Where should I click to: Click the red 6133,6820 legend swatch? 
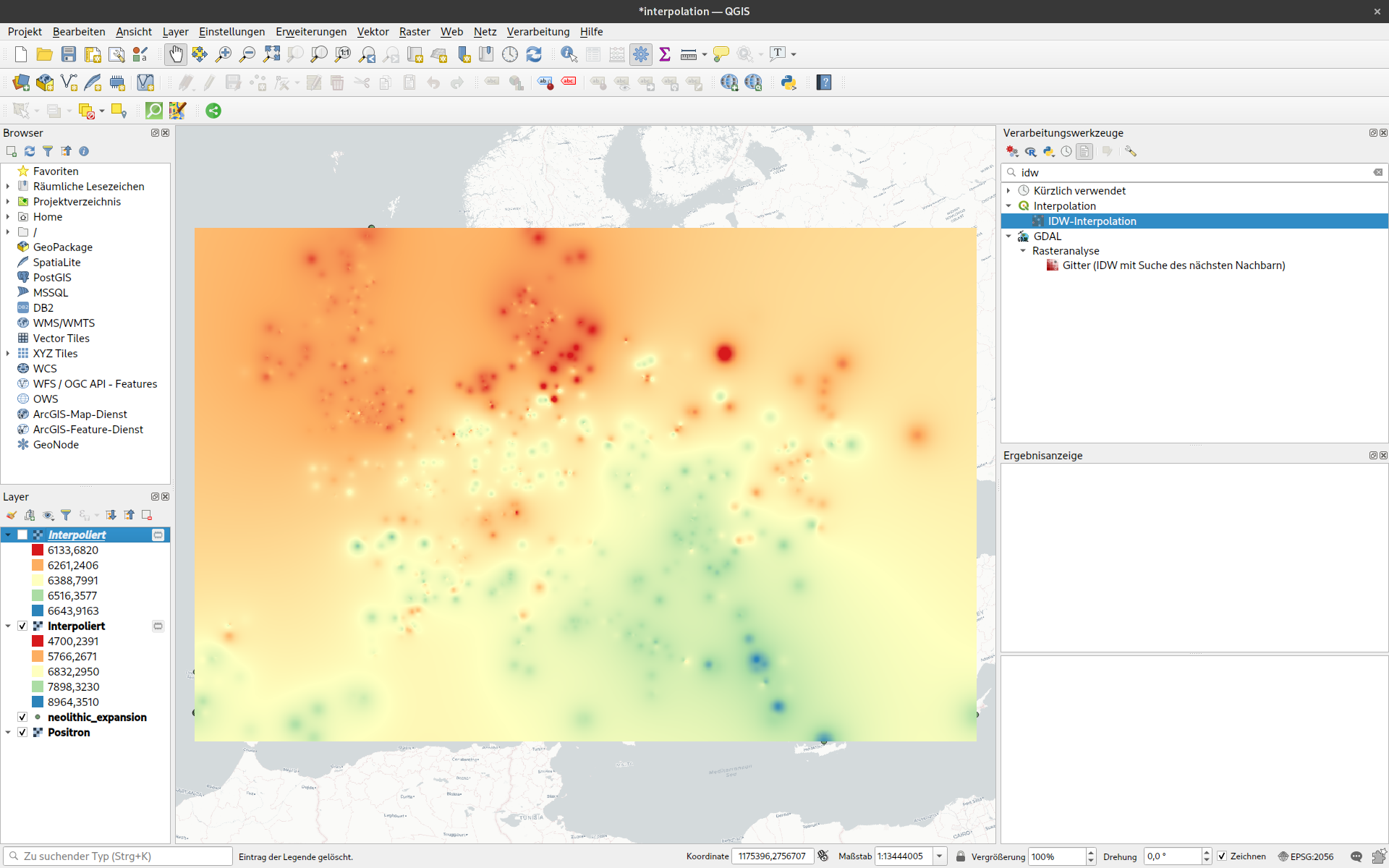pyautogui.click(x=38, y=550)
